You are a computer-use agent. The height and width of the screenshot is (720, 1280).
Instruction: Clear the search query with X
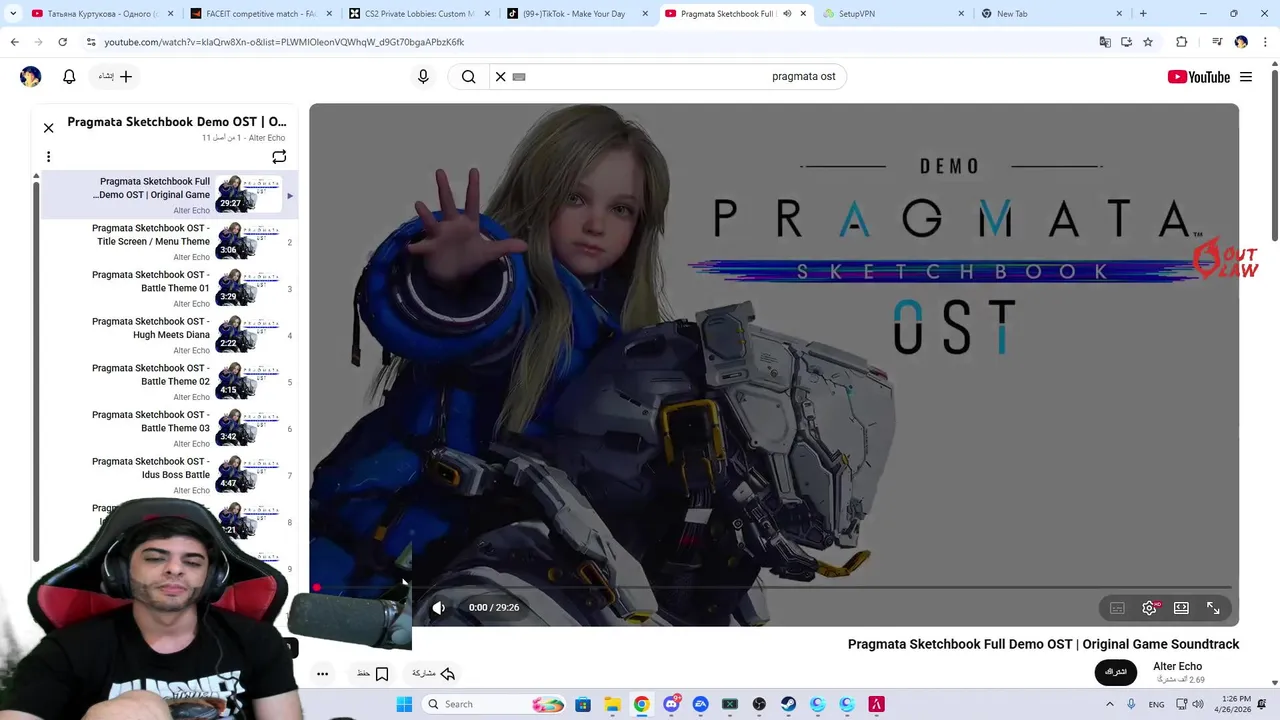point(501,77)
